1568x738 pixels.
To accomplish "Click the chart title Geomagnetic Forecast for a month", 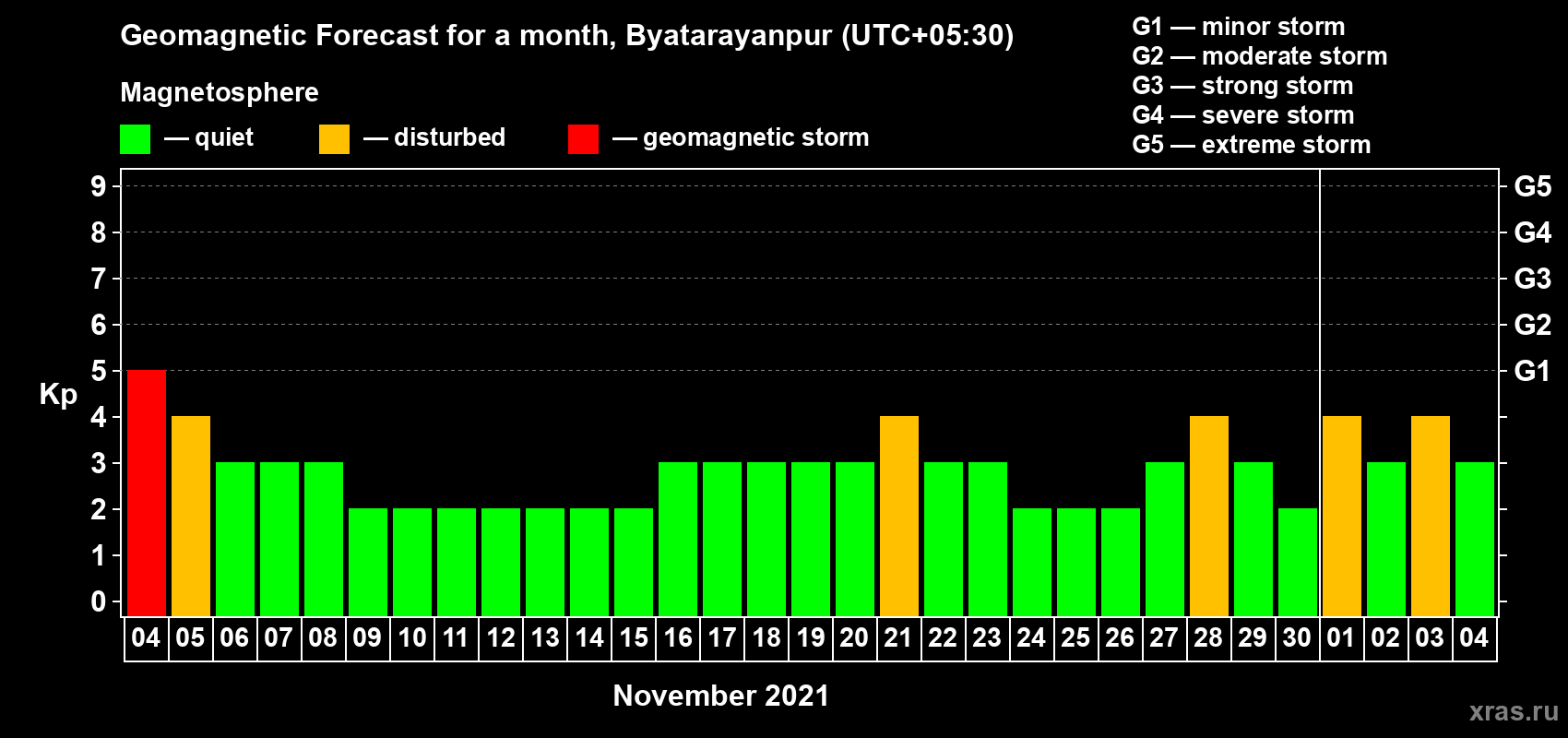I will [x=567, y=36].
